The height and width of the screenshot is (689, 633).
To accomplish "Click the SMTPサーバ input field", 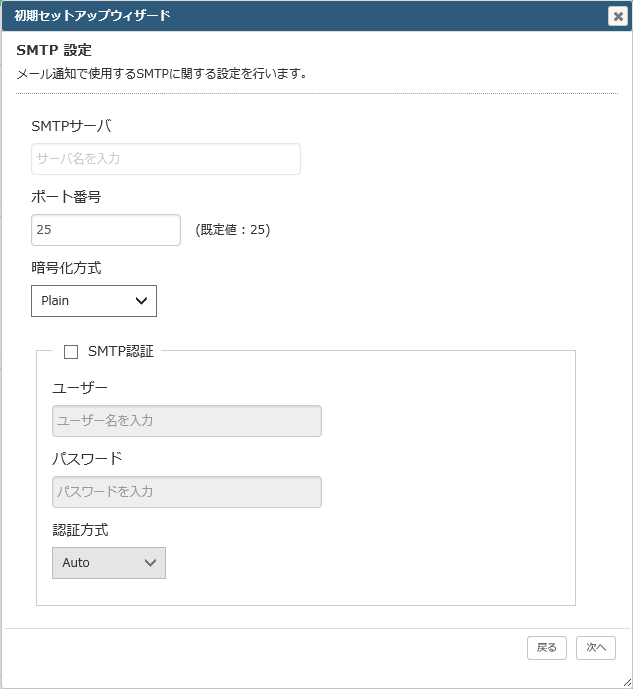I will [166, 159].
